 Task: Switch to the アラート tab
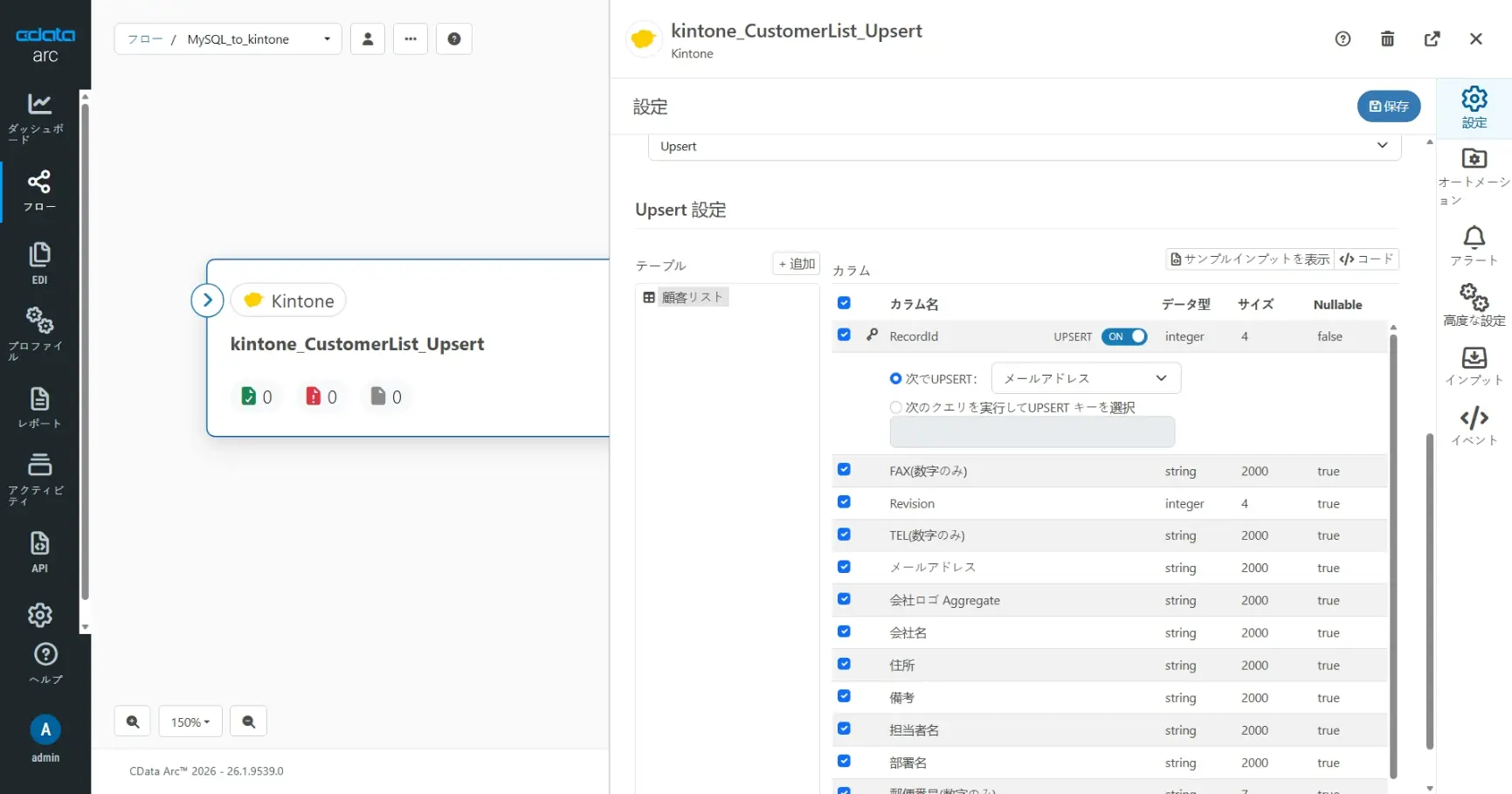(x=1474, y=246)
